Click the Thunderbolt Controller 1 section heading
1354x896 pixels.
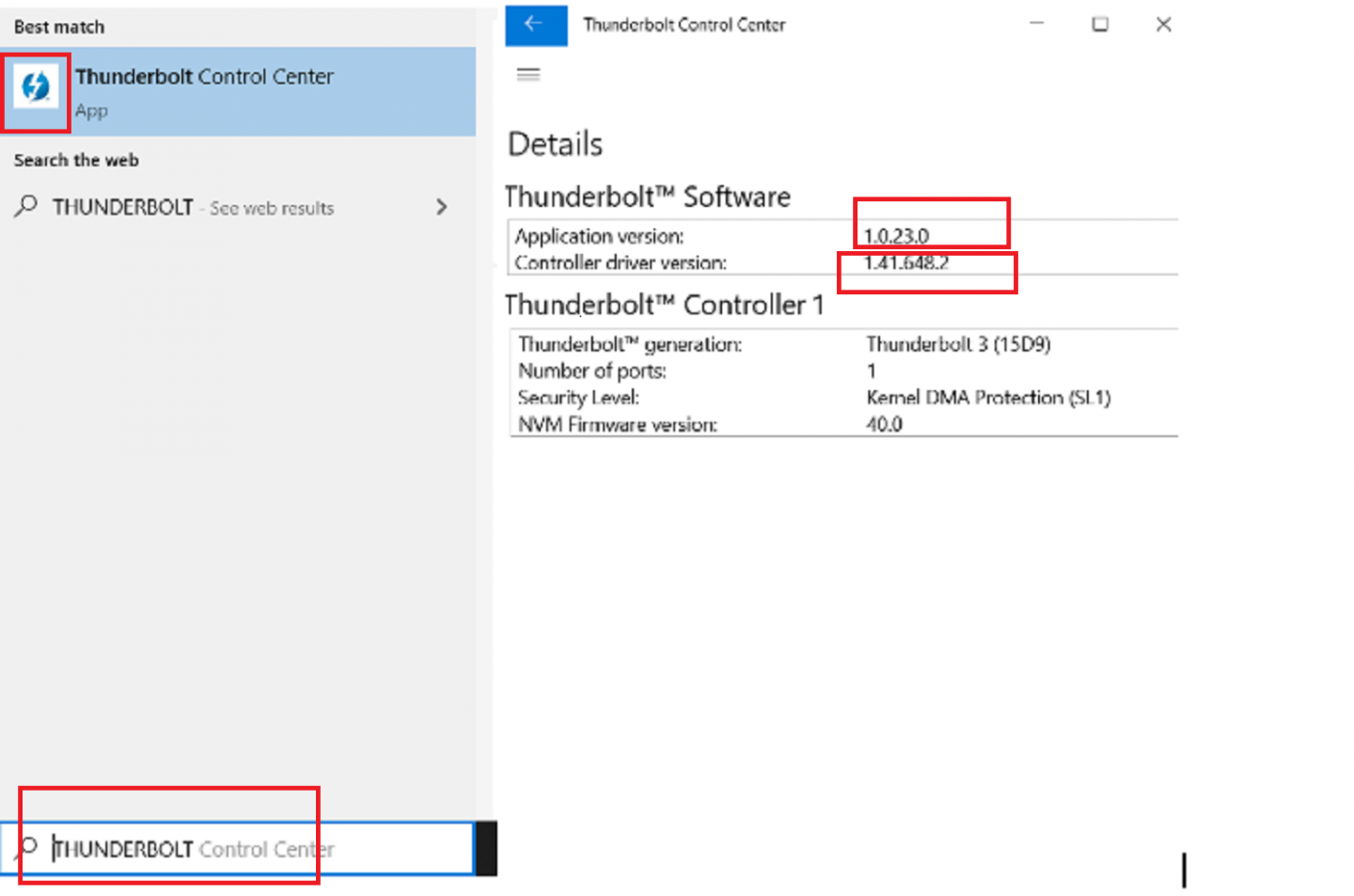click(x=664, y=306)
